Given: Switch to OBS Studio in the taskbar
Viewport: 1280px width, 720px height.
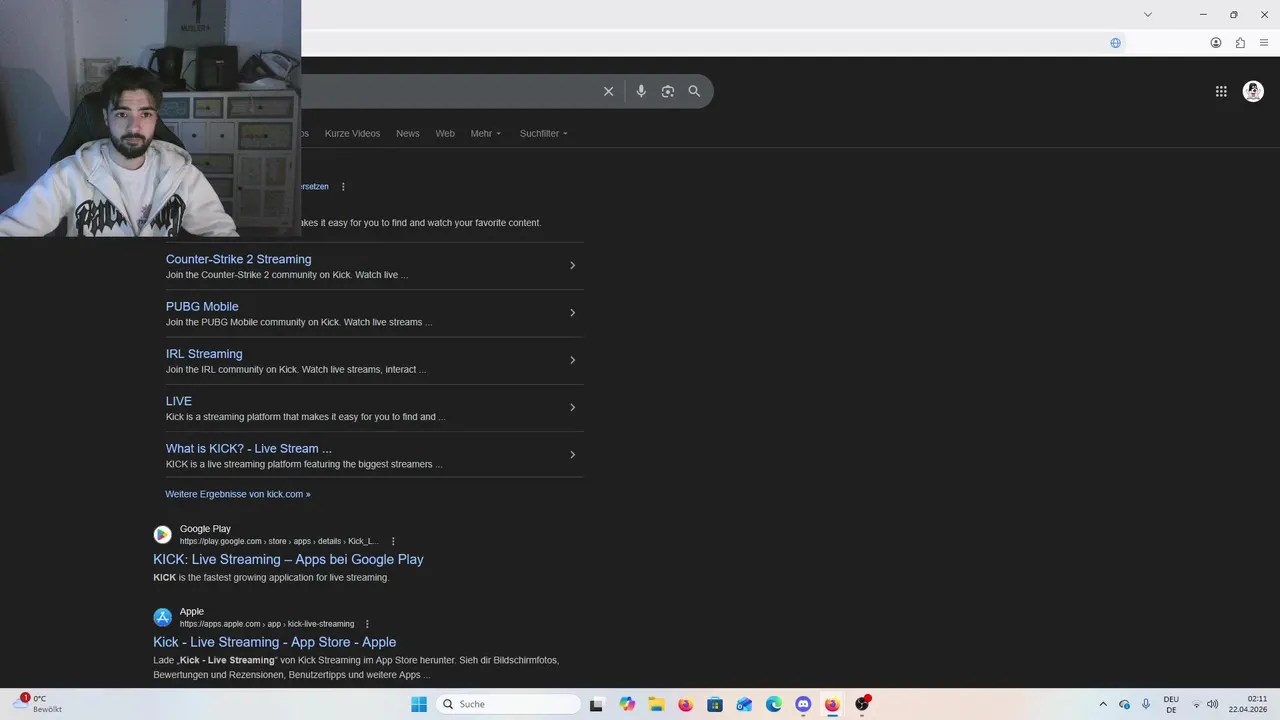Looking at the screenshot, I should pos(862,704).
